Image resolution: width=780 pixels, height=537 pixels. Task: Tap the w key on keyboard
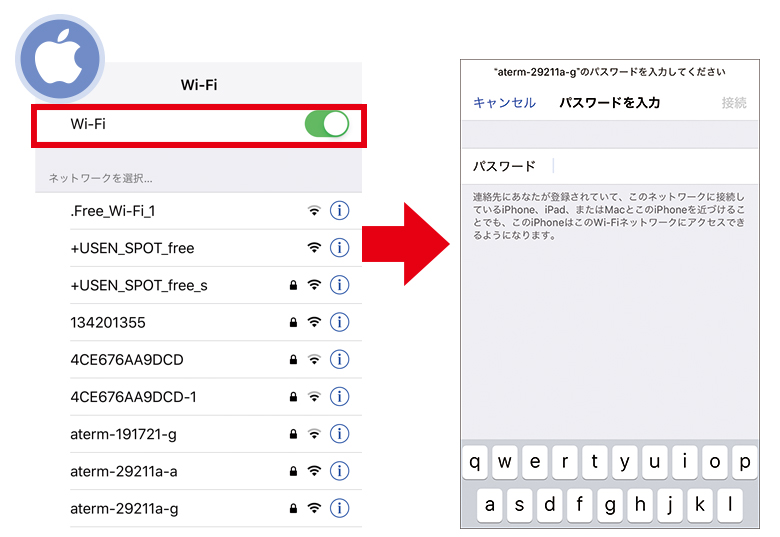[505, 462]
